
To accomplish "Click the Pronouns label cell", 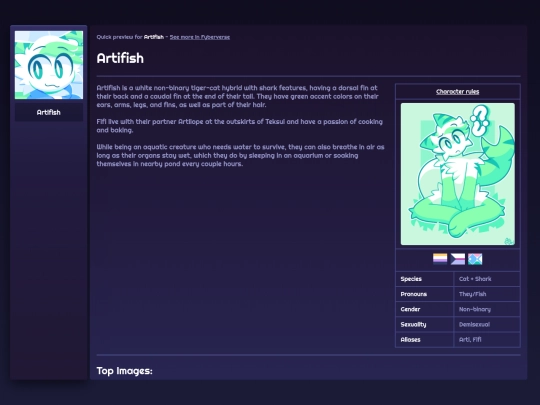I will pos(425,294).
